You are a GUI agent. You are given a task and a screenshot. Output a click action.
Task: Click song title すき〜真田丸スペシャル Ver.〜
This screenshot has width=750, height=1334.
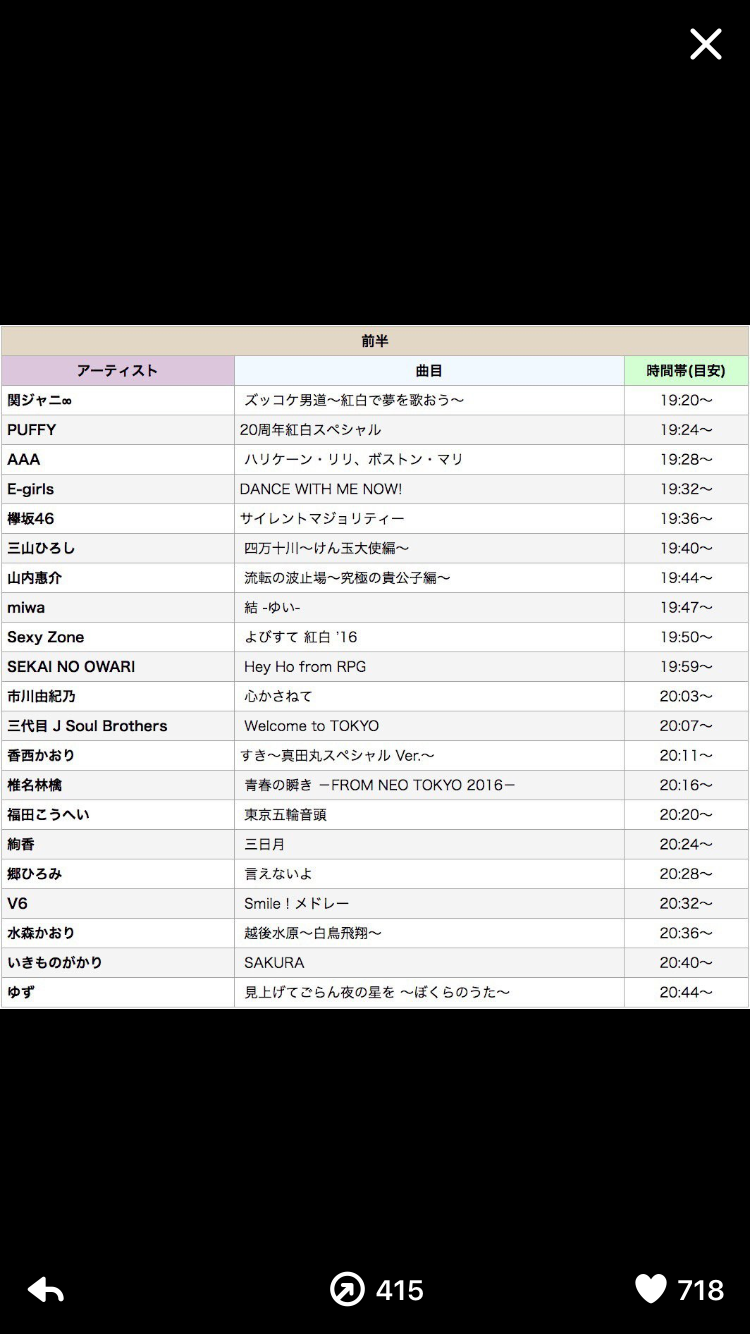[x=337, y=755]
